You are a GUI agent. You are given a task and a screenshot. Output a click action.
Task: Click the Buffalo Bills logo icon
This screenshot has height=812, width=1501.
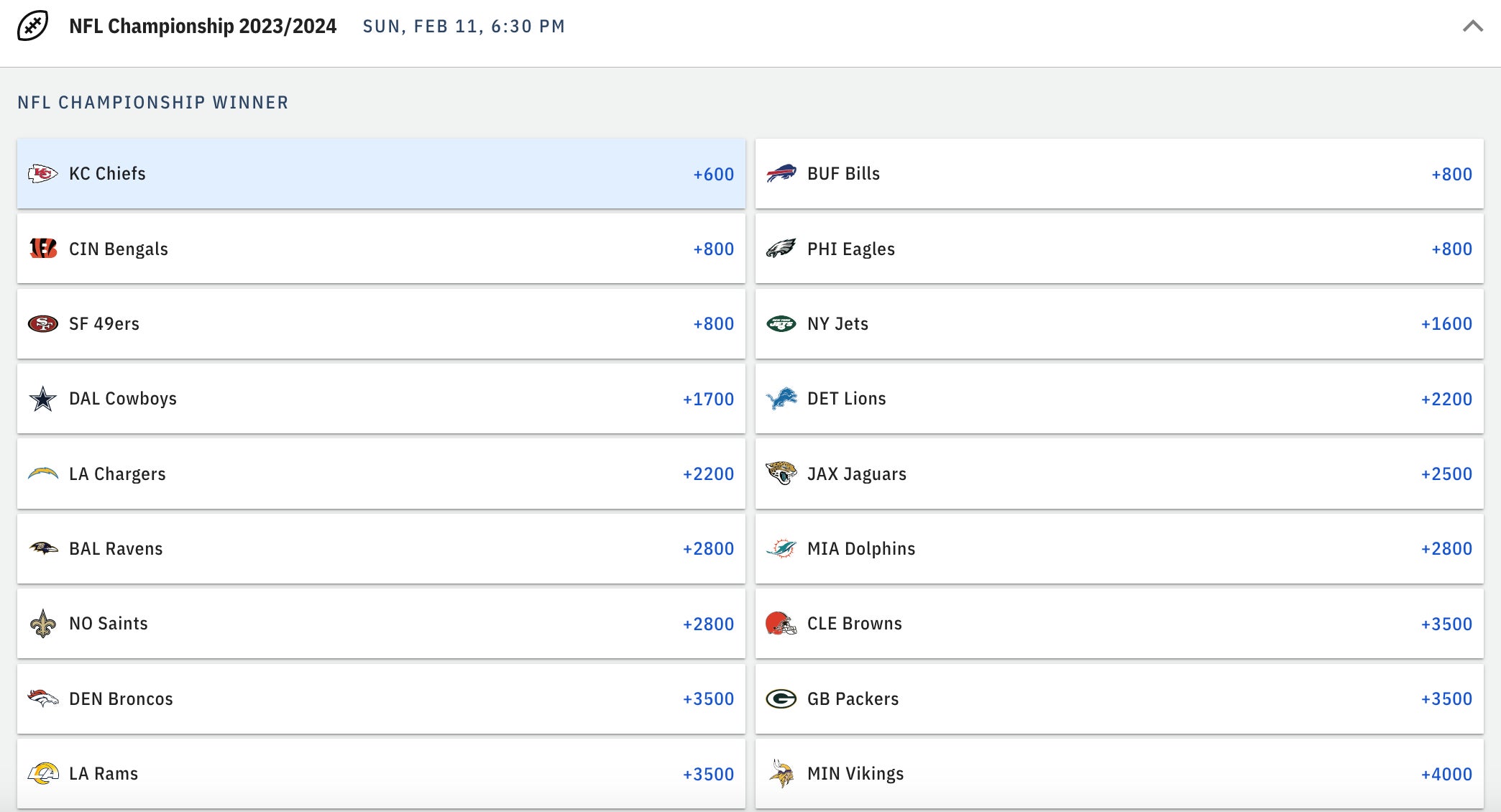pos(781,174)
